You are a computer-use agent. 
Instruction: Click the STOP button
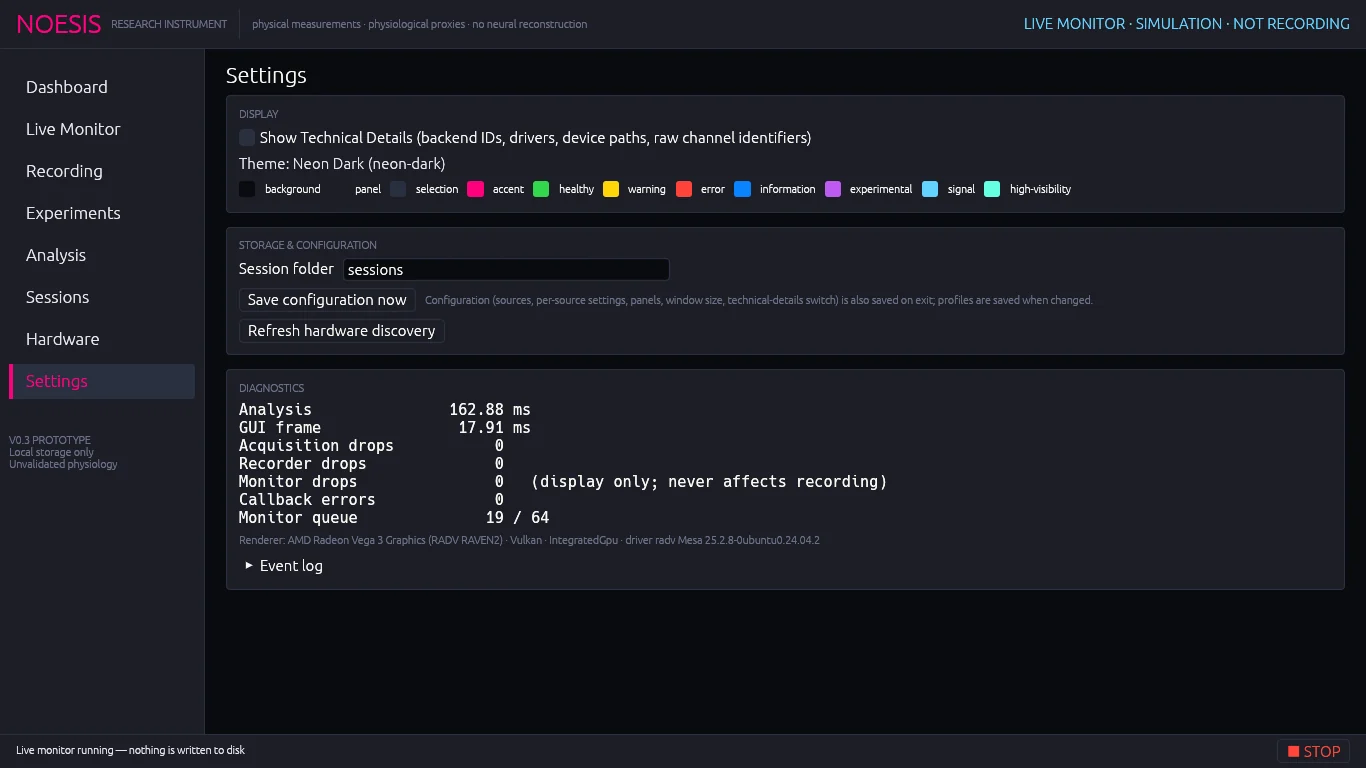coord(1313,751)
